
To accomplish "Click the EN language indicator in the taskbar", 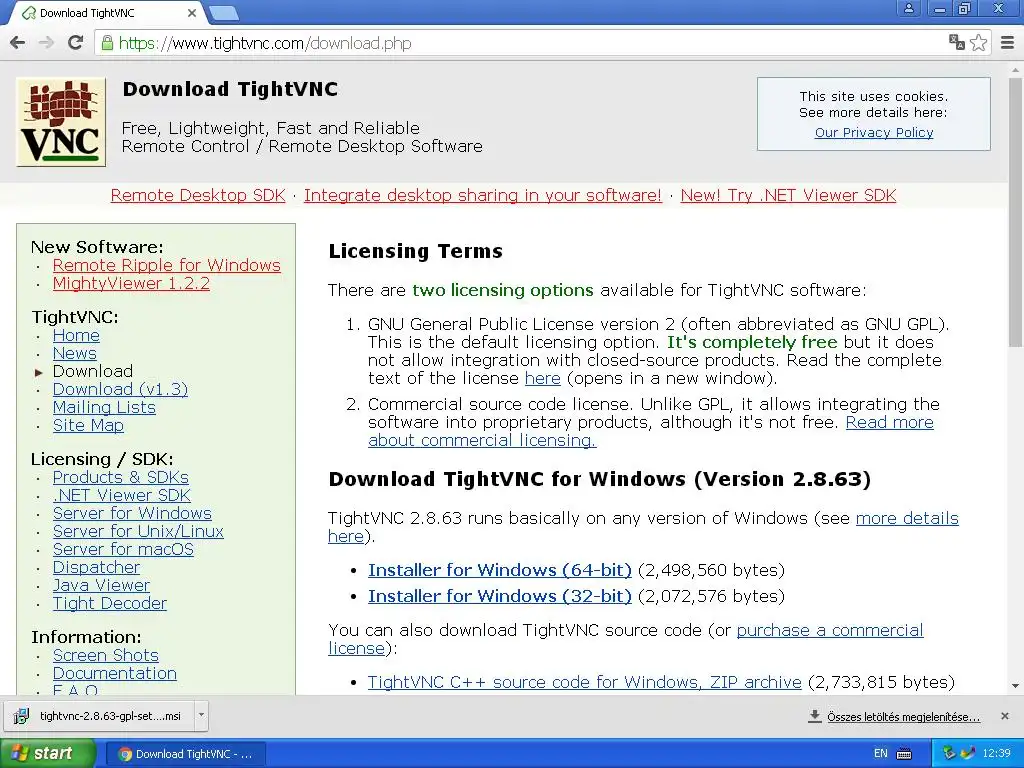I will [x=881, y=754].
